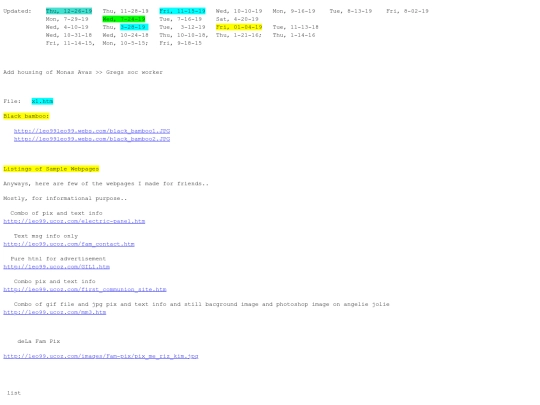Open the black_bamboo1.JPG link
The width and height of the screenshot is (540, 405).
click(92, 131)
